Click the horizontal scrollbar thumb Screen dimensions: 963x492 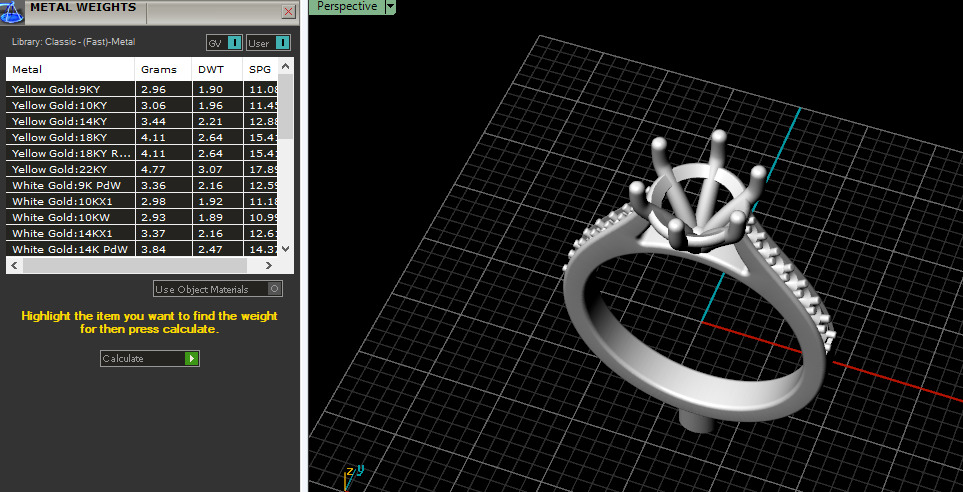coord(135,265)
